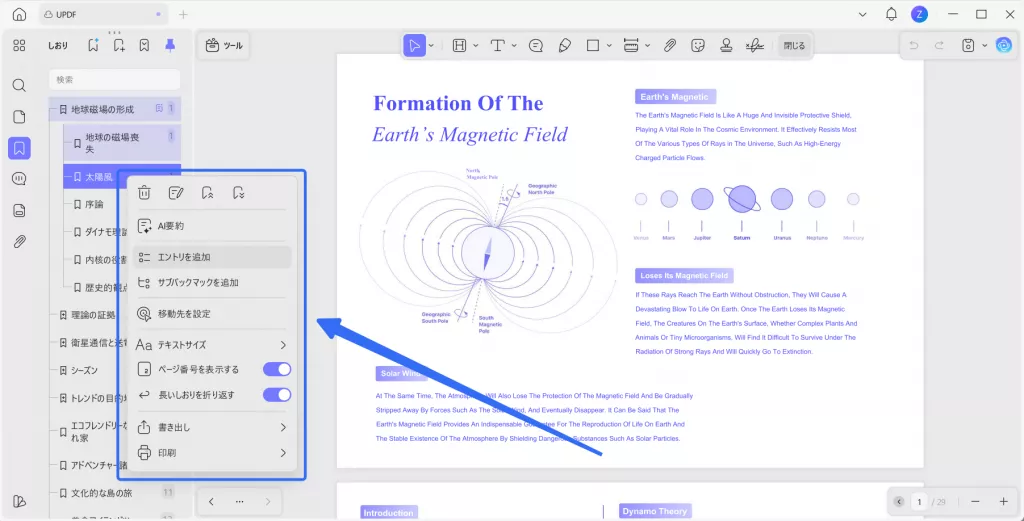Select the text comment T tool
1024x521 pixels.
[498, 46]
